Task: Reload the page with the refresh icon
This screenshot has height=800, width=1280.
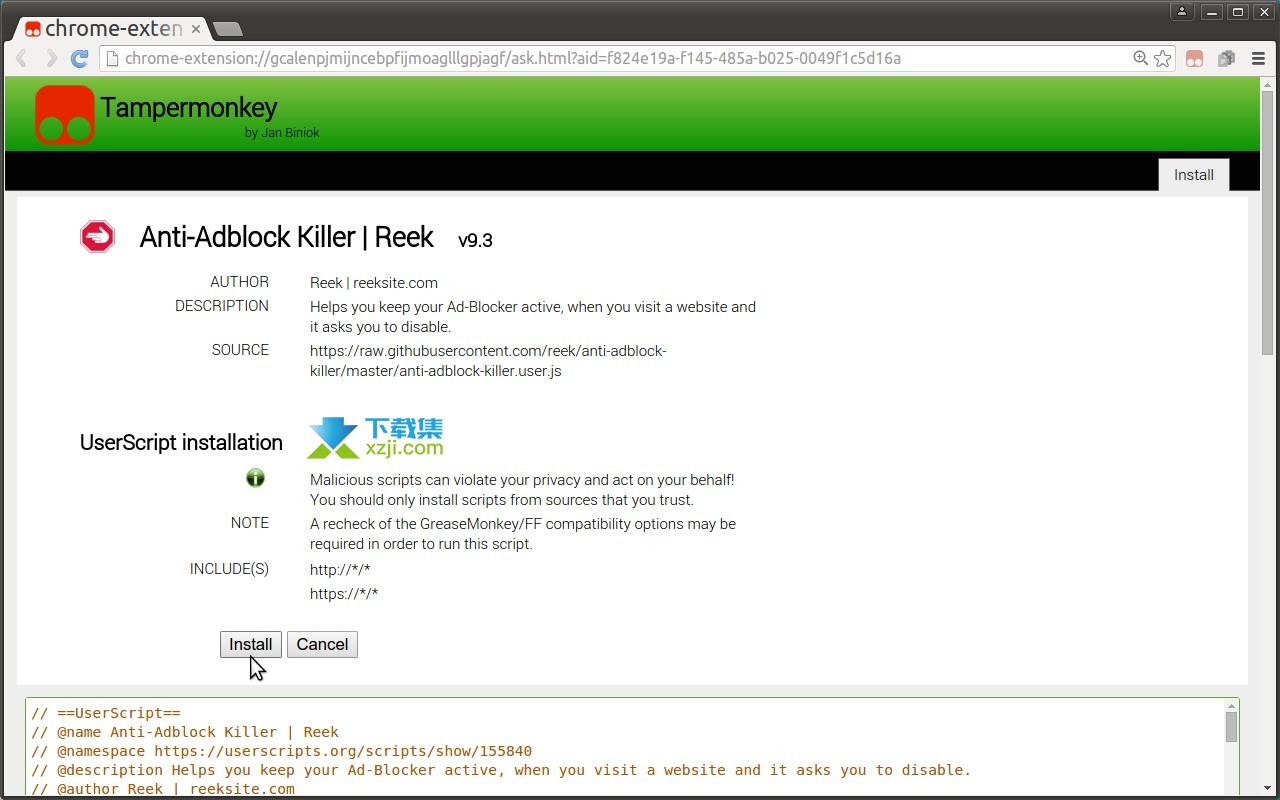Action: [x=80, y=59]
